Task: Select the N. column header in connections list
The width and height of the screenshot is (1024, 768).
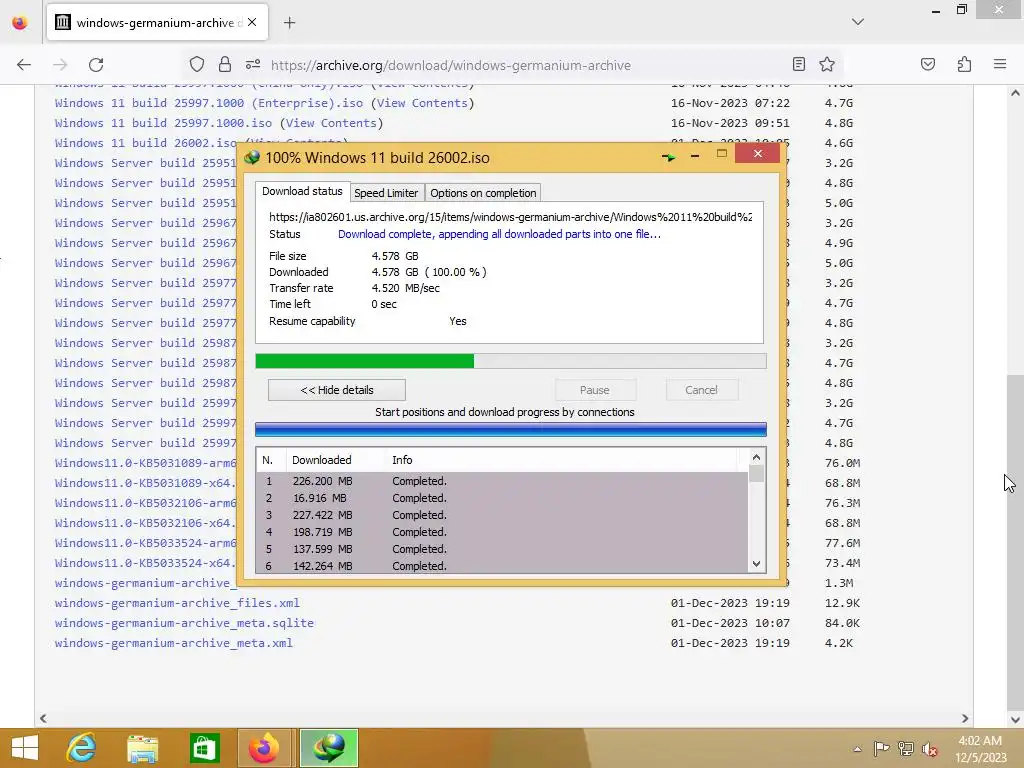Action: pyautogui.click(x=271, y=460)
